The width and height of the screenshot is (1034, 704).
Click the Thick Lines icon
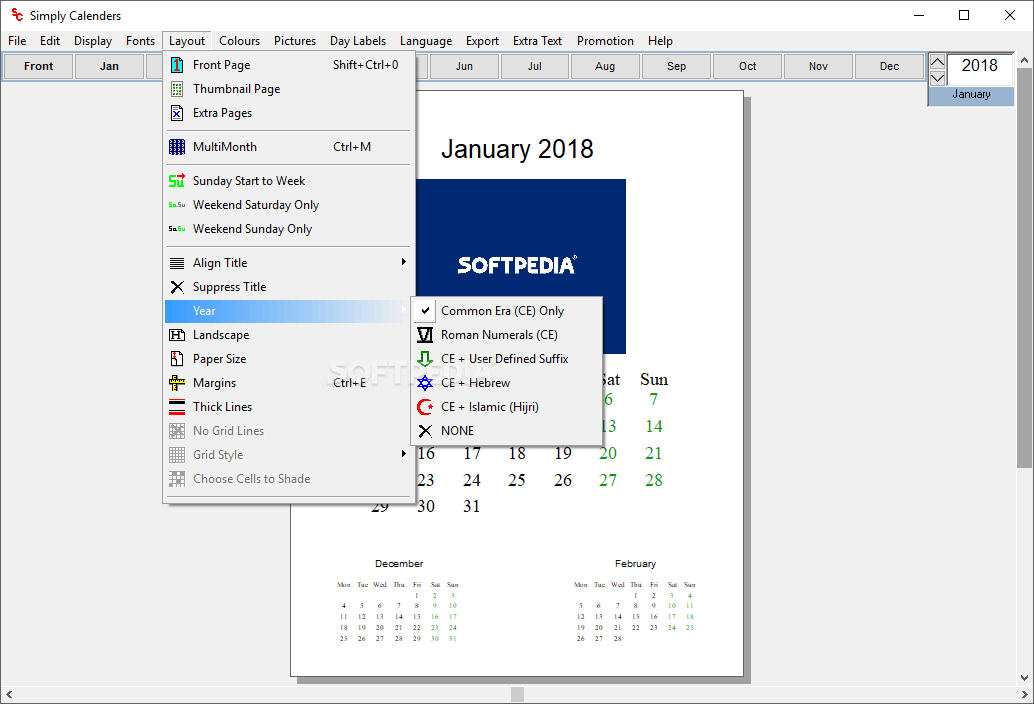[177, 407]
